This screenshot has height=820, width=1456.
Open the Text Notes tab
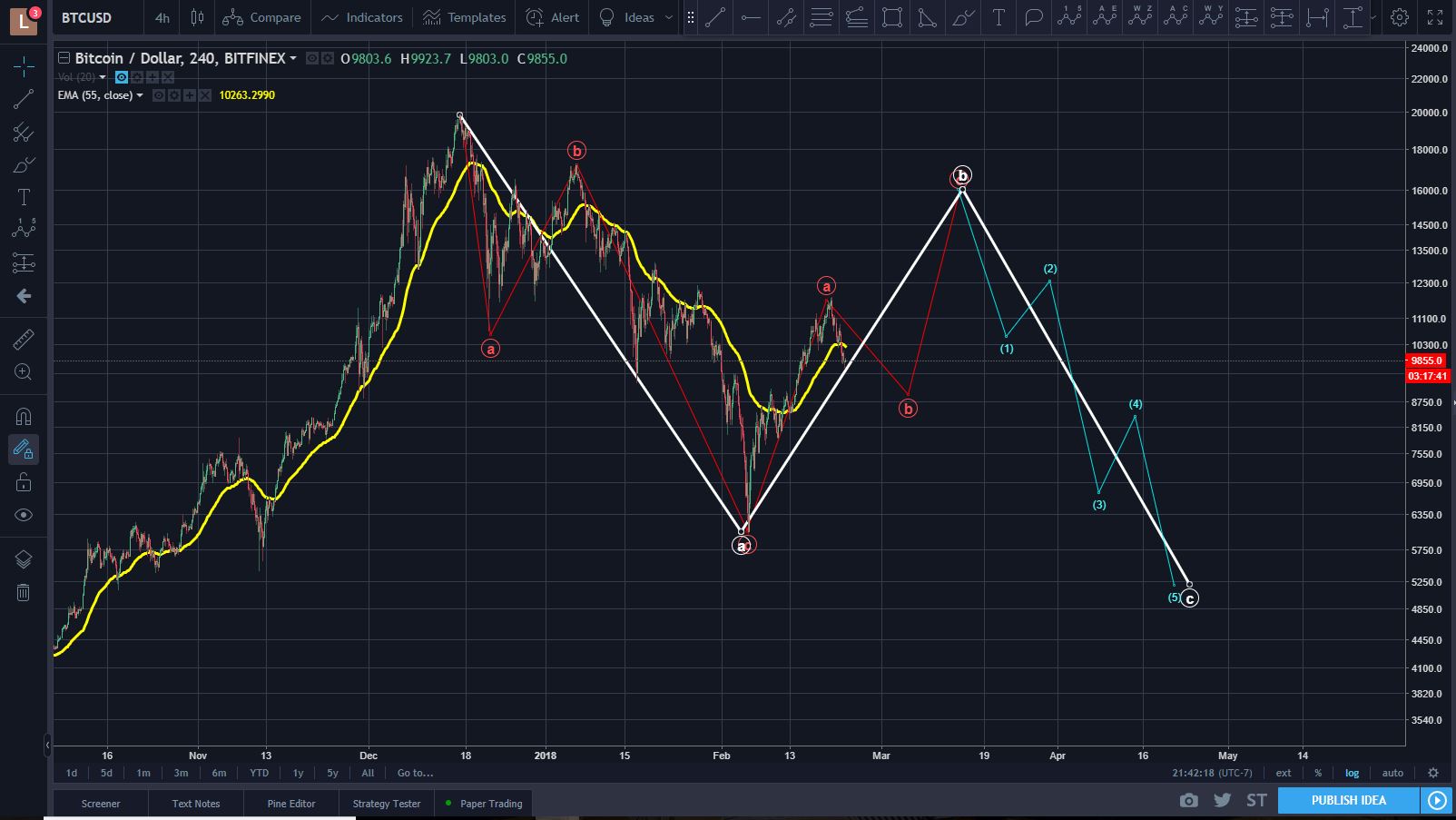pyautogui.click(x=196, y=804)
